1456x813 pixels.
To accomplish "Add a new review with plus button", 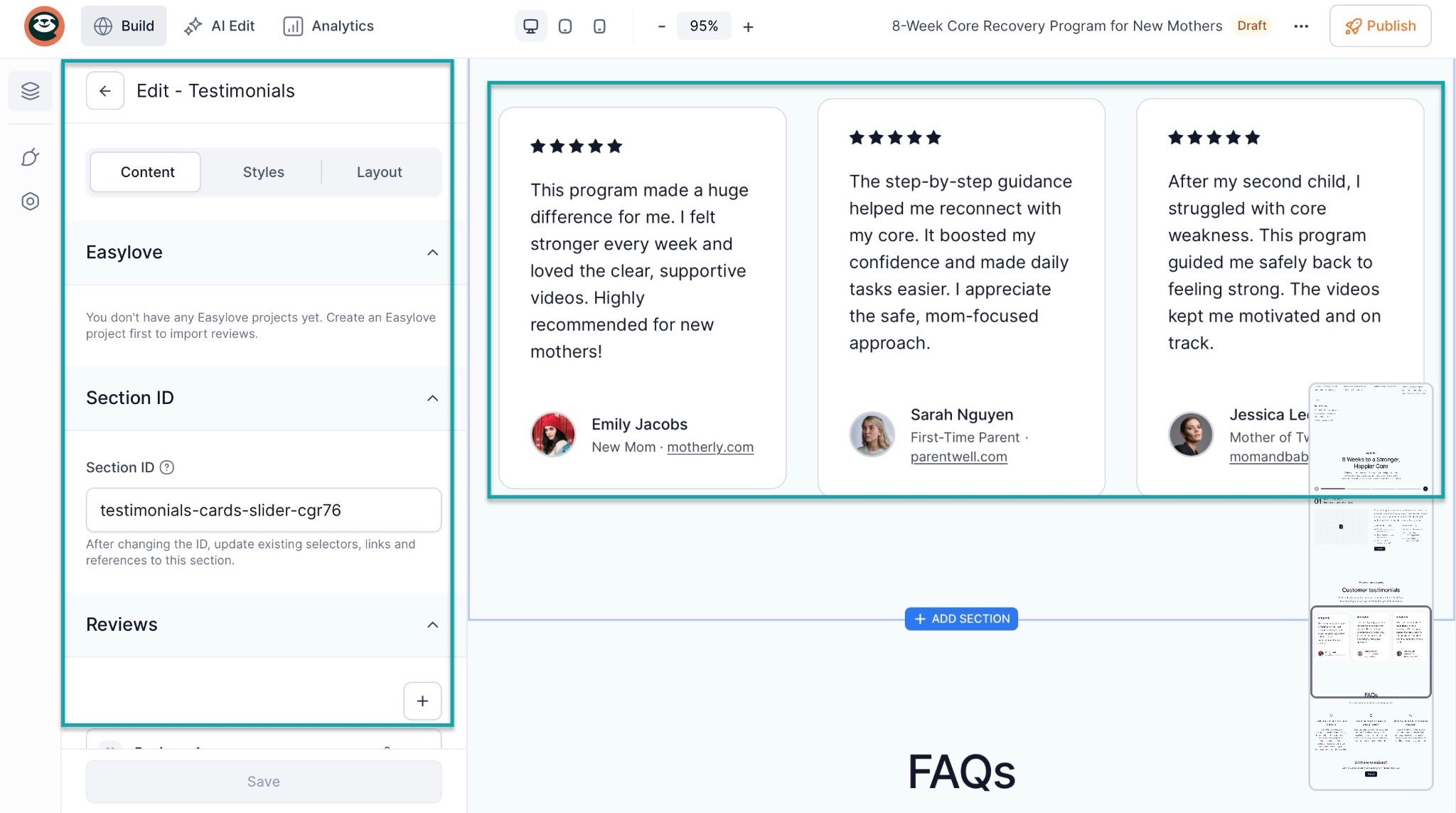I will (422, 701).
